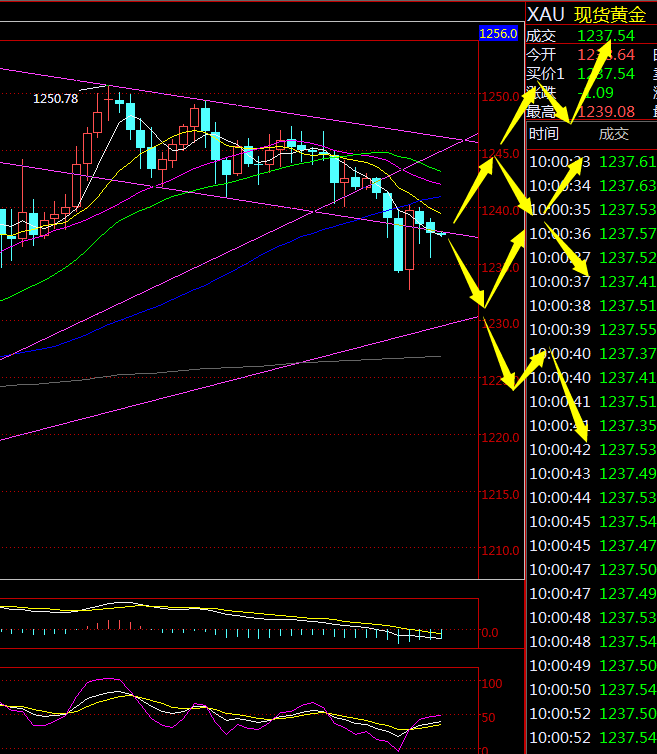The width and height of the screenshot is (657, 754).
Task: Click the 50 level label in oscillator panel
Action: click(x=489, y=717)
